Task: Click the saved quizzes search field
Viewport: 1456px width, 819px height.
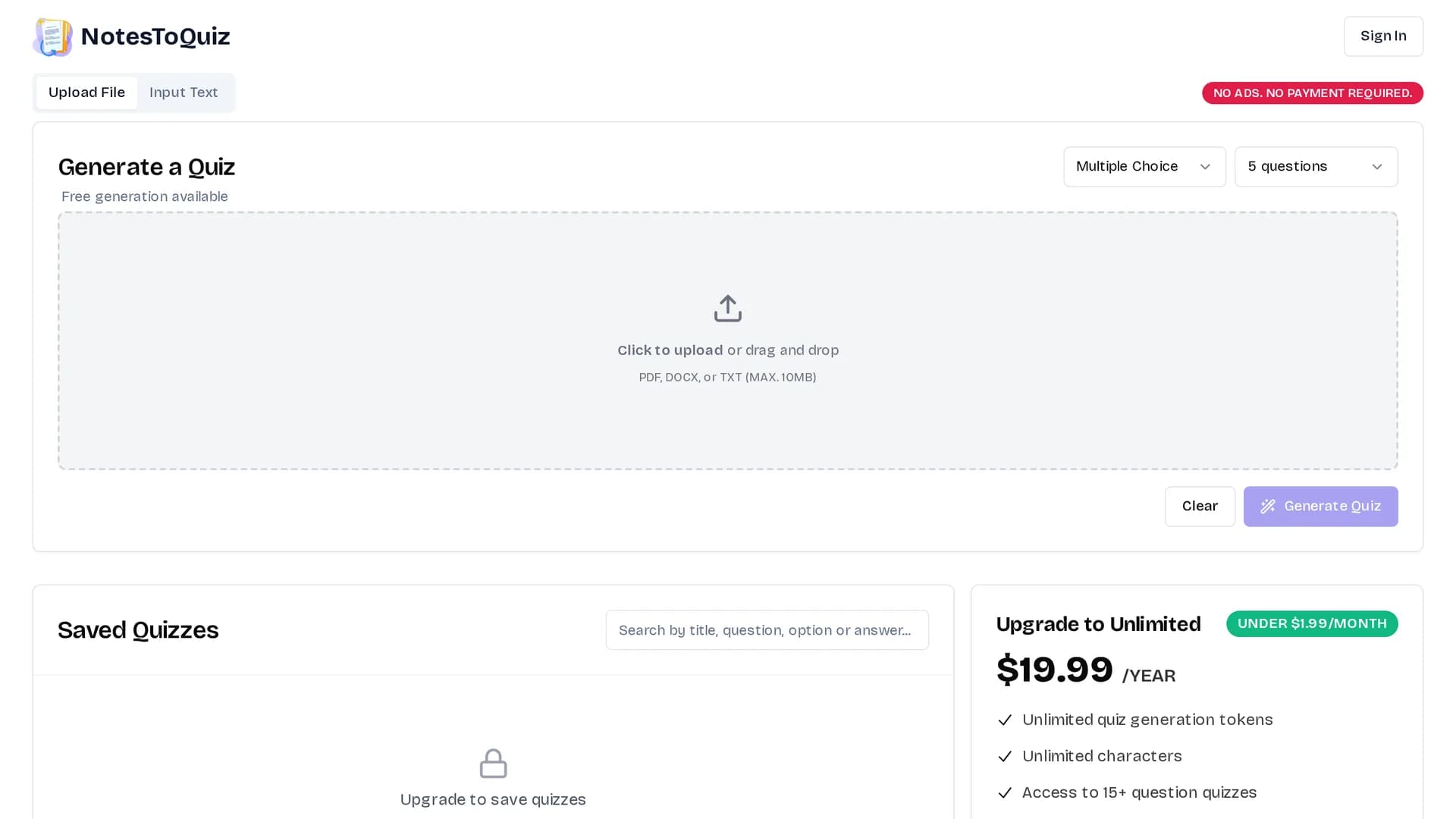Action: [x=767, y=630]
